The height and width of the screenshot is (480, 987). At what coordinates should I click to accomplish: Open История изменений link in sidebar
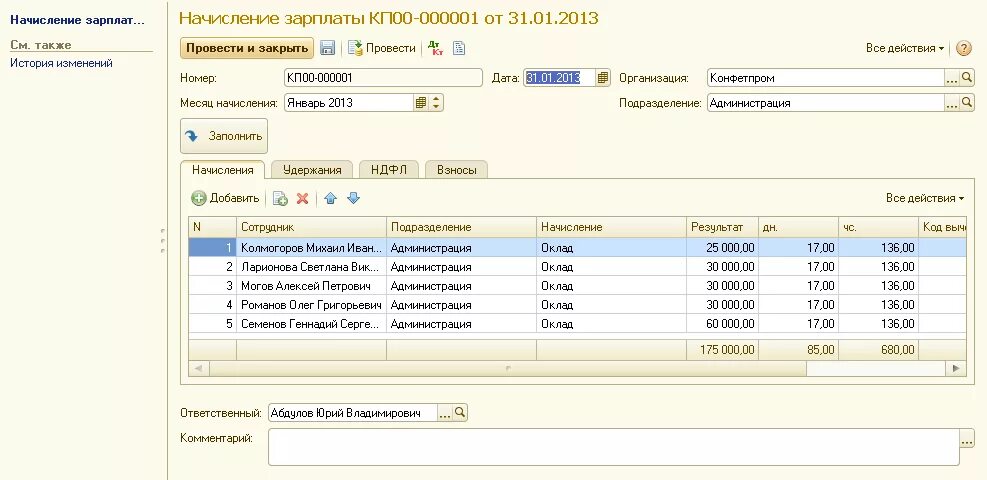click(x=62, y=63)
